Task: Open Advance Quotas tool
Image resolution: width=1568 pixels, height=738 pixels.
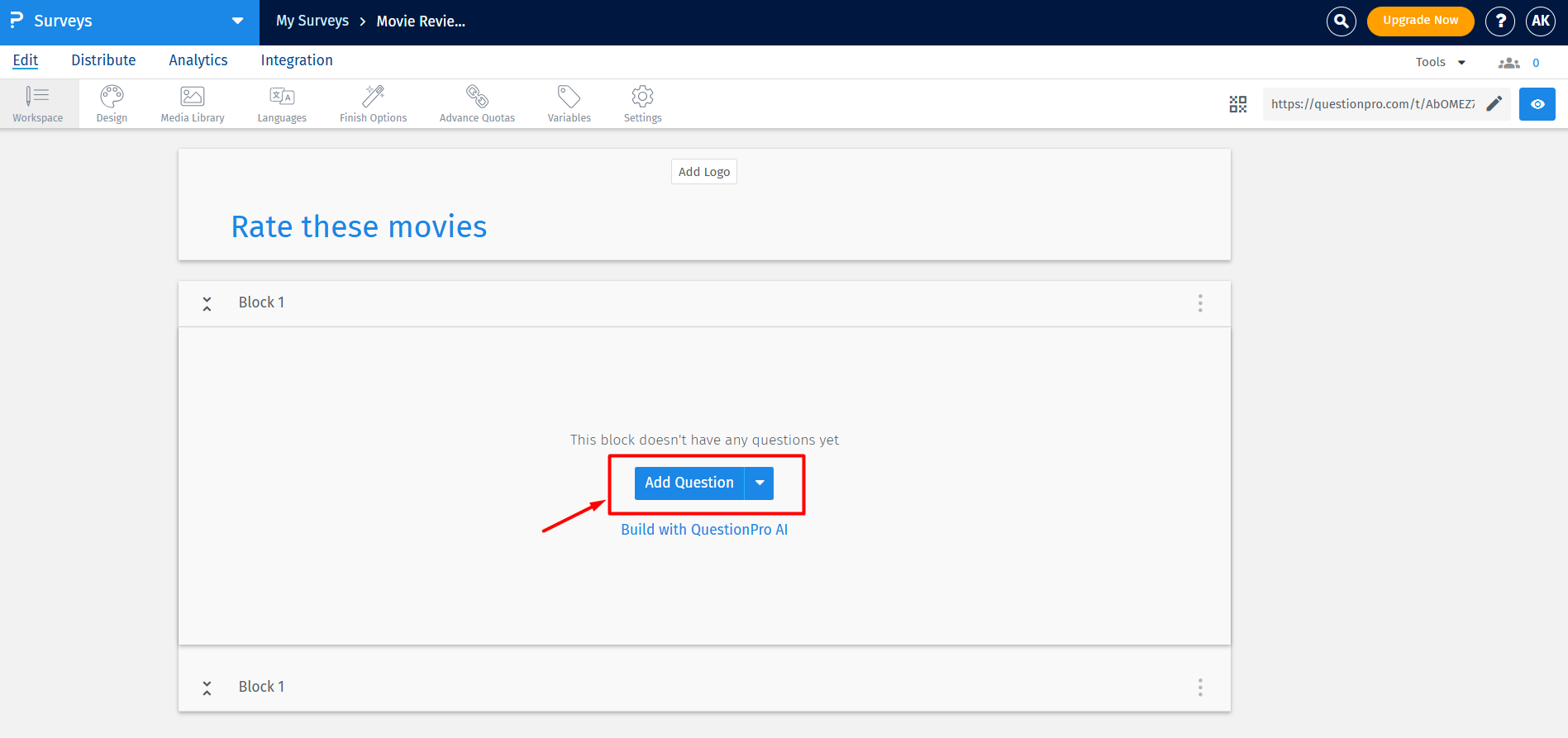Action: click(477, 103)
